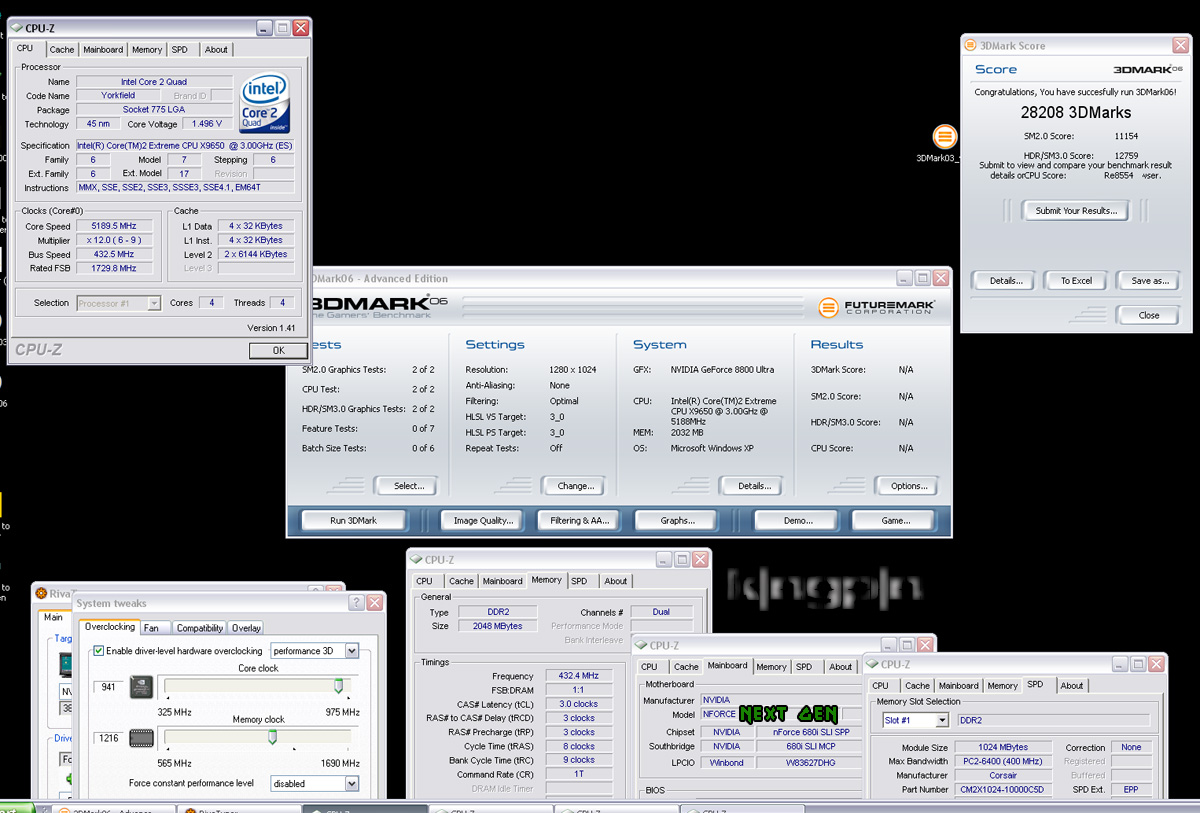Screen dimensions: 1200x813
Task: Click the Max Bandwidth value PC2-6400 (400 MHz)
Action: [1003, 762]
